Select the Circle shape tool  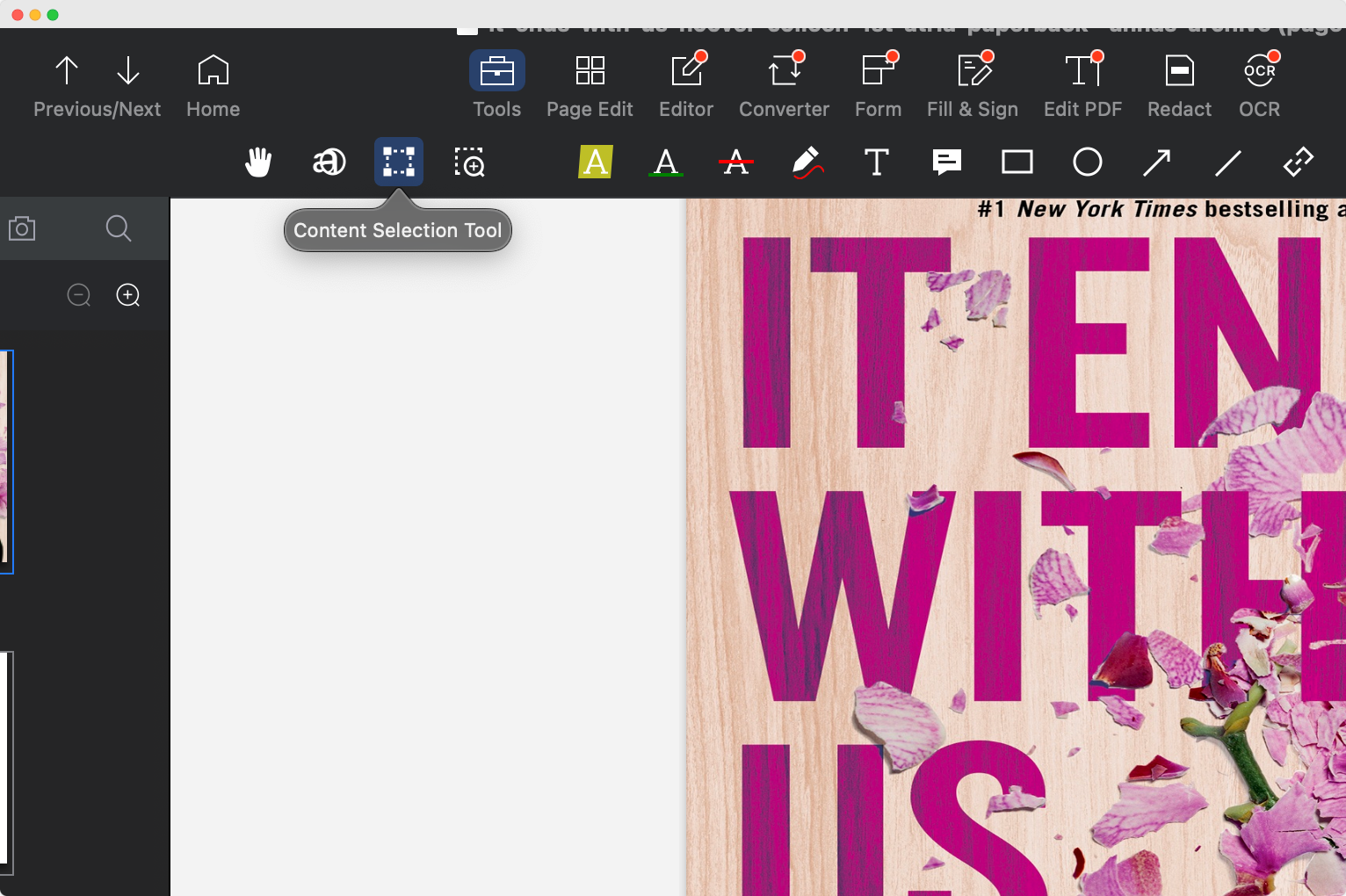pos(1088,163)
